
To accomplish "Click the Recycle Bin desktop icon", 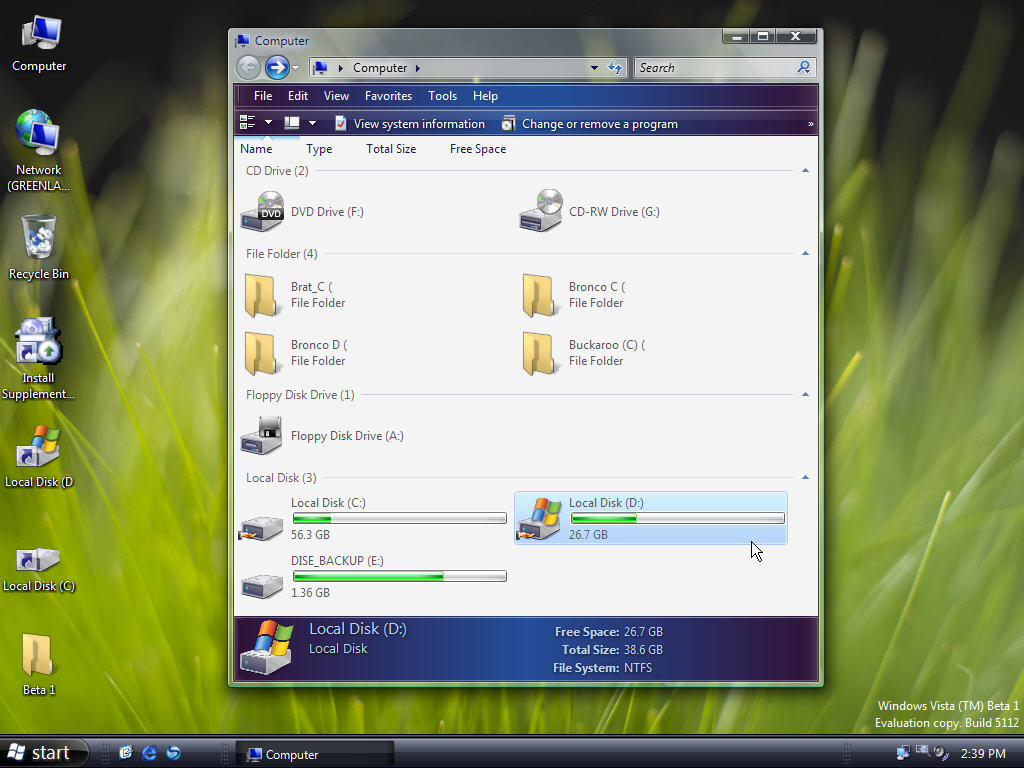I will click(39, 248).
